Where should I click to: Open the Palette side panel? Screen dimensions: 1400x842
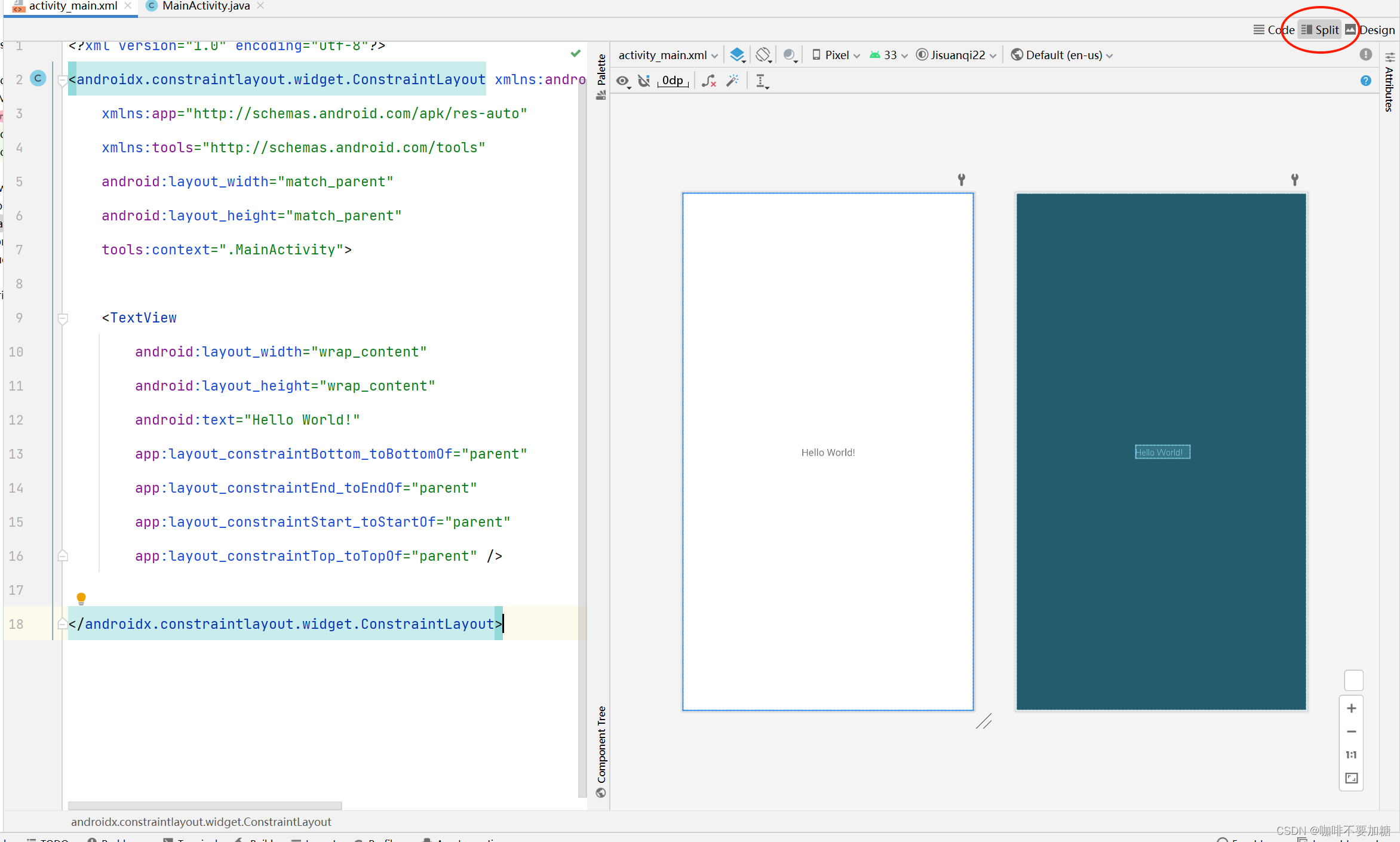(x=601, y=76)
